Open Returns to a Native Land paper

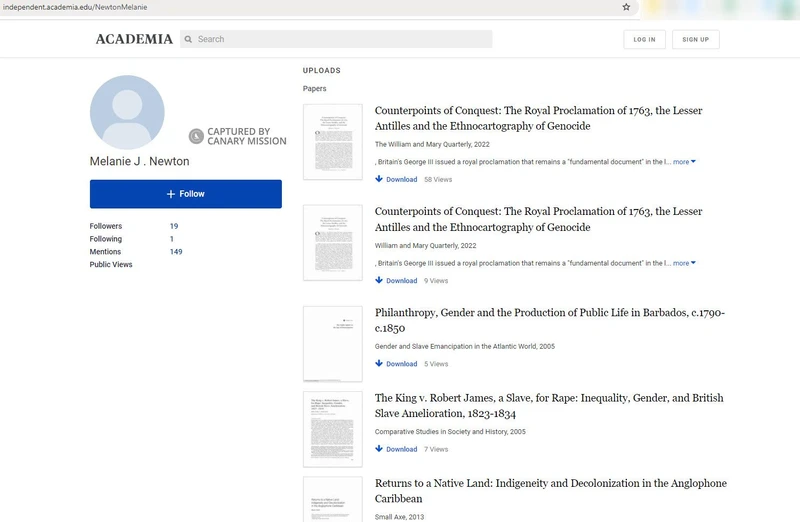(551, 491)
